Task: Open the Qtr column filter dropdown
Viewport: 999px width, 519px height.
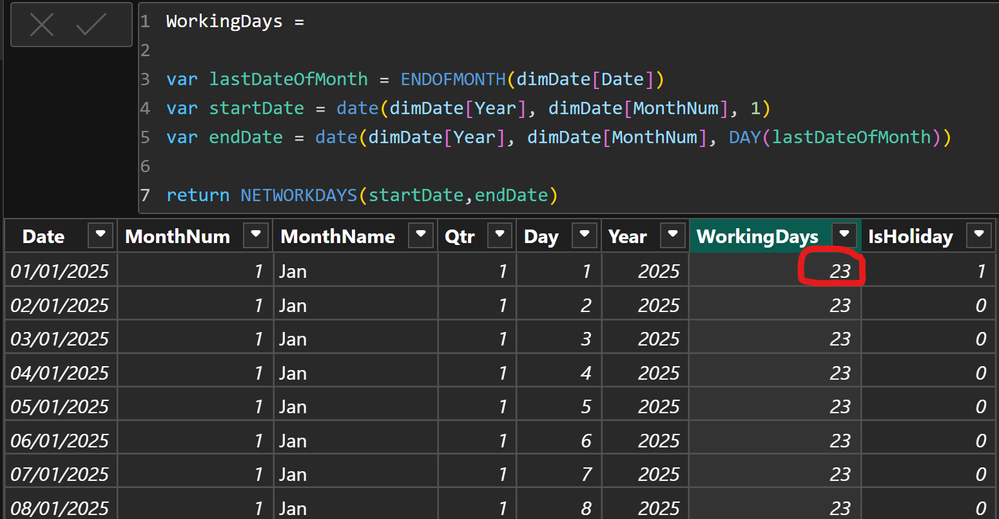Action: 500,234
